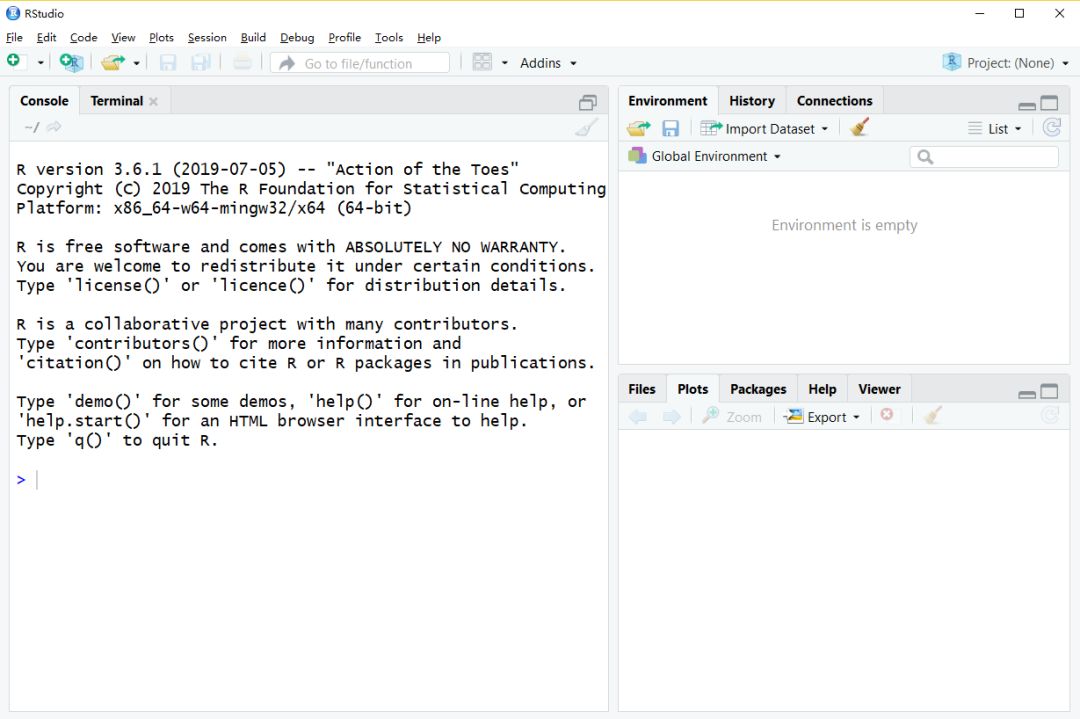Click the refresh current plot icon
This screenshot has height=719, width=1080.
click(x=1050, y=415)
